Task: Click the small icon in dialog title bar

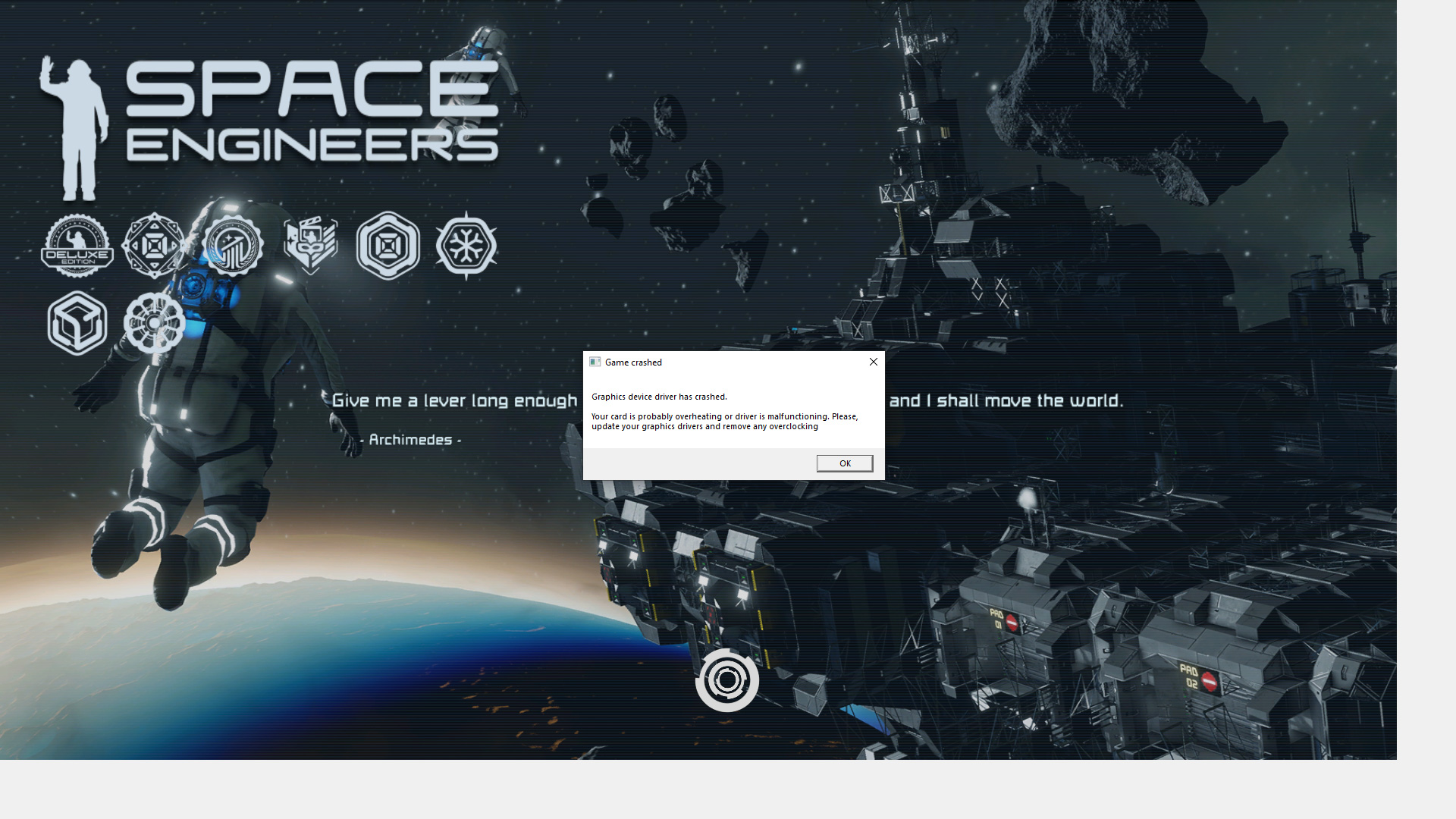Action: pos(595,362)
